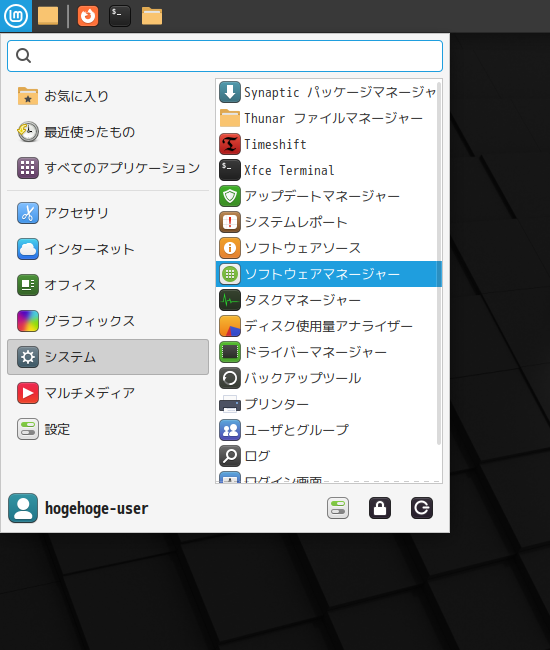The image size is (550, 650).
Task: Click the hogehoge-user profile name
Action: pos(96,508)
